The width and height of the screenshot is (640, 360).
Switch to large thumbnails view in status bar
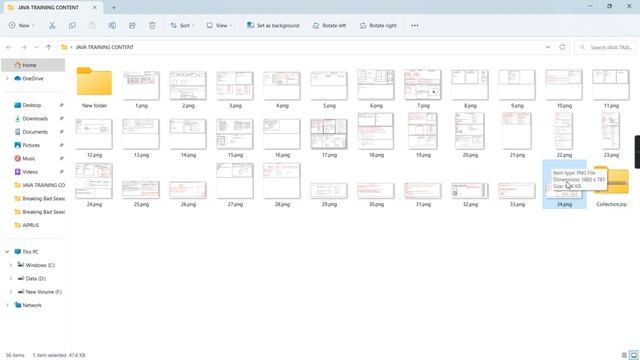pos(633,355)
